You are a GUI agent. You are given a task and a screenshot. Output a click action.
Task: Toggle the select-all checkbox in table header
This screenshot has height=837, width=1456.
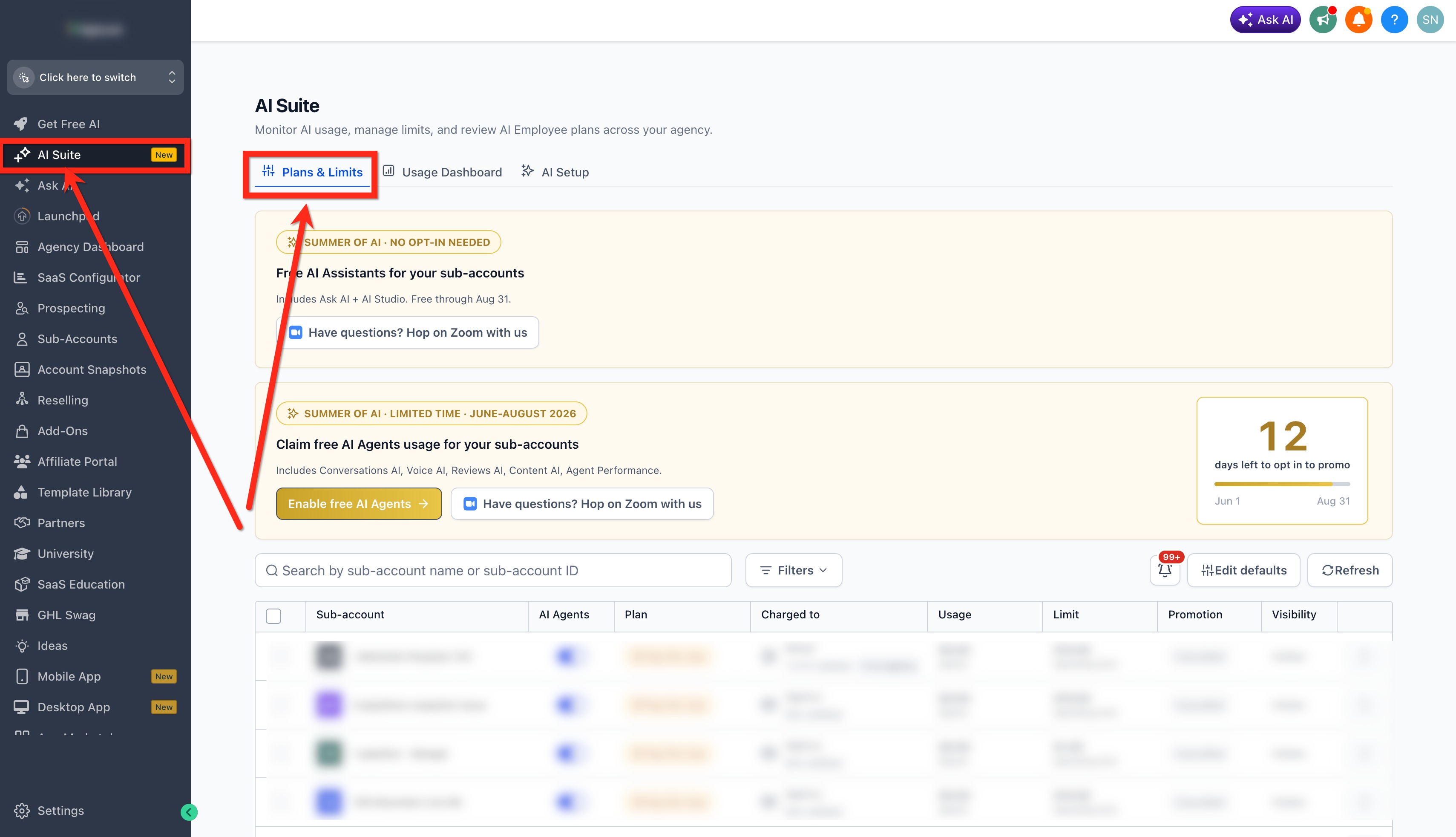pos(273,616)
